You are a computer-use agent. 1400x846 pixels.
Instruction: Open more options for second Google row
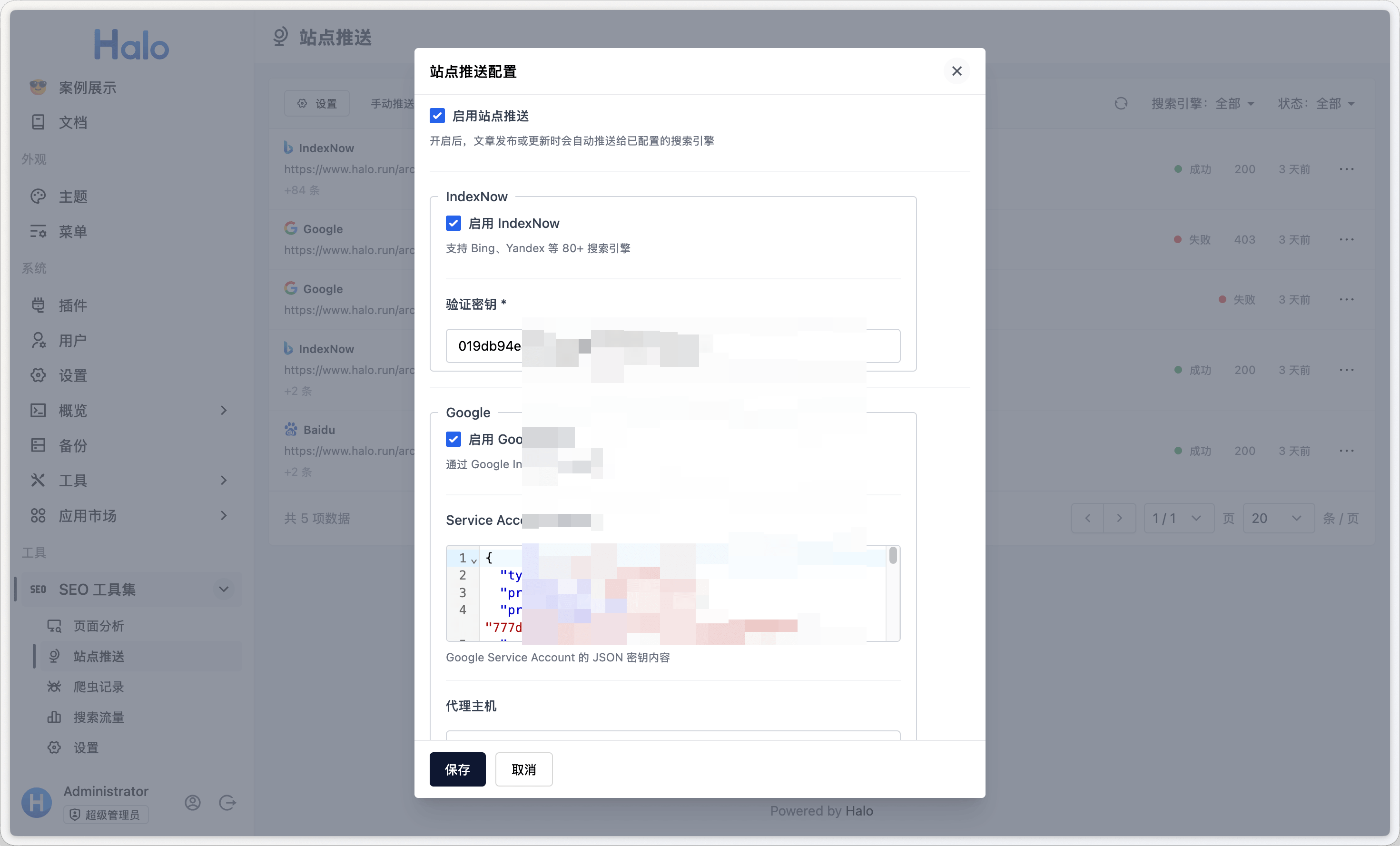pos(1347,299)
